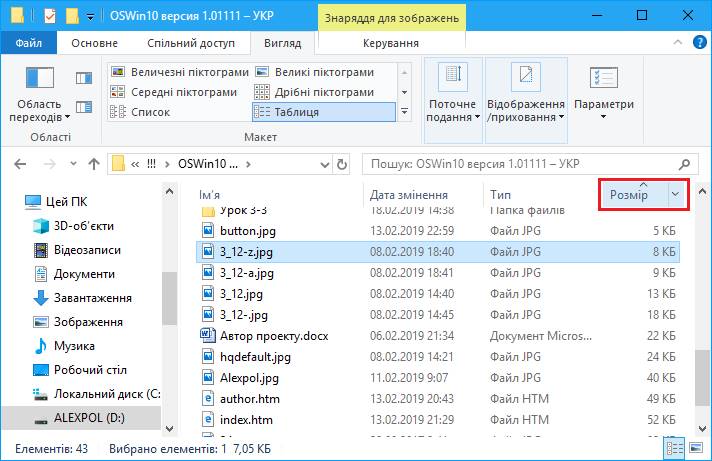Select the index.htm file icon
712x461 pixels.
208,419
